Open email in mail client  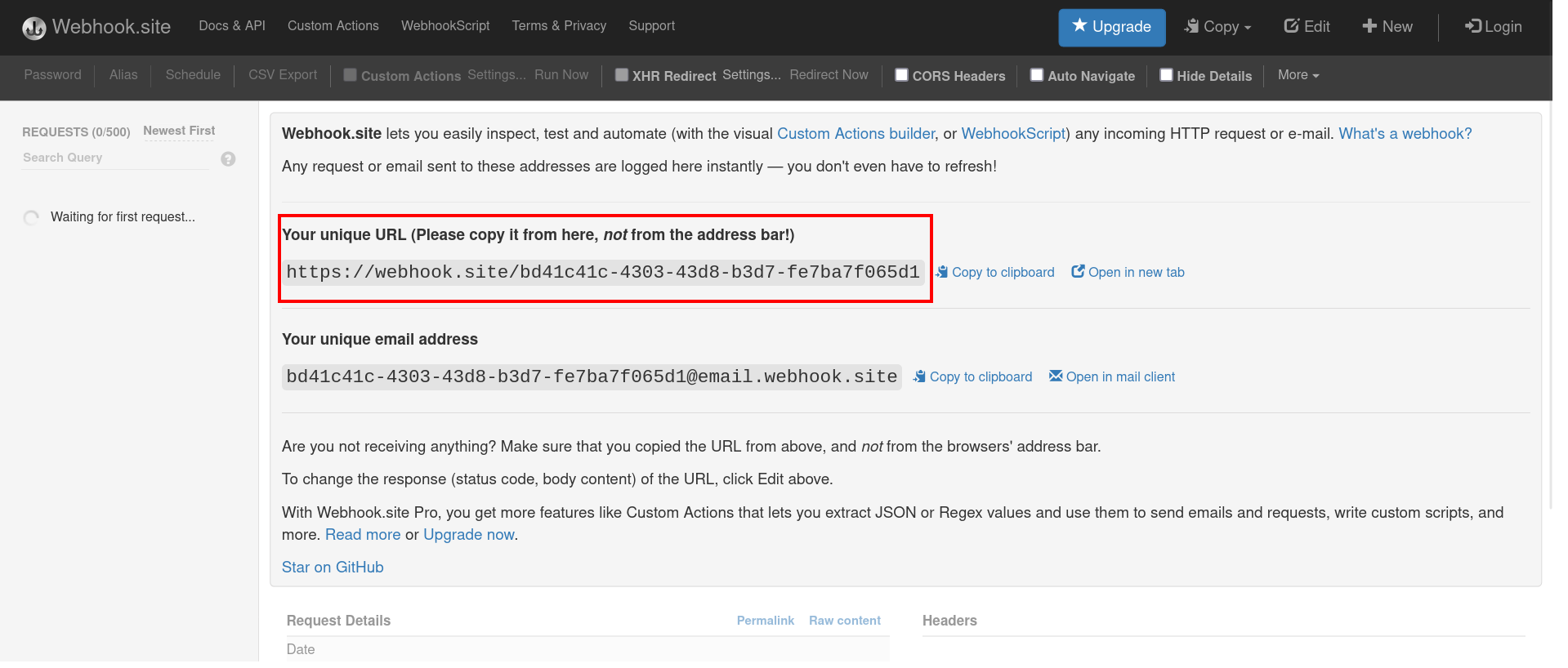click(1112, 377)
